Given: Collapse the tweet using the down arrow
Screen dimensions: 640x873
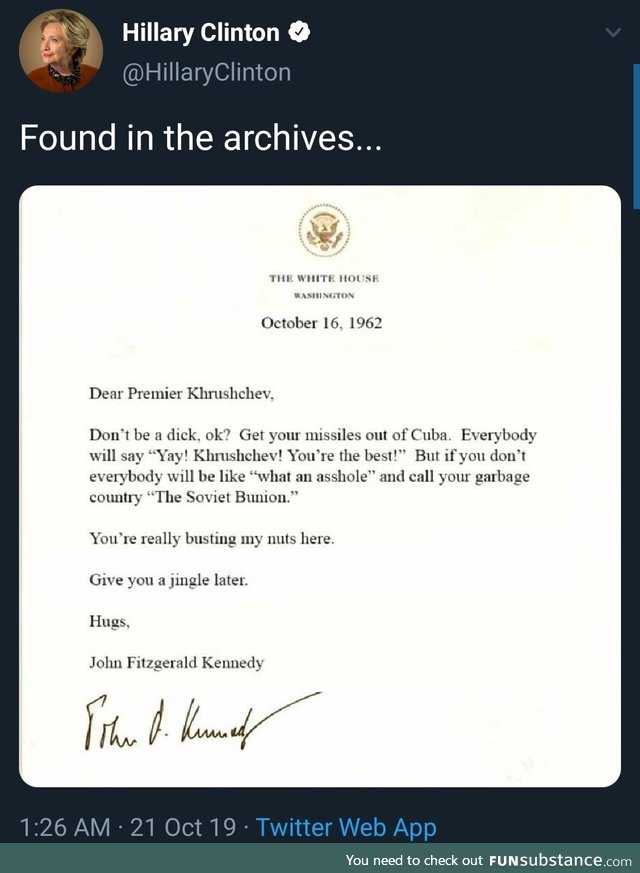Looking at the screenshot, I should click(613, 31).
